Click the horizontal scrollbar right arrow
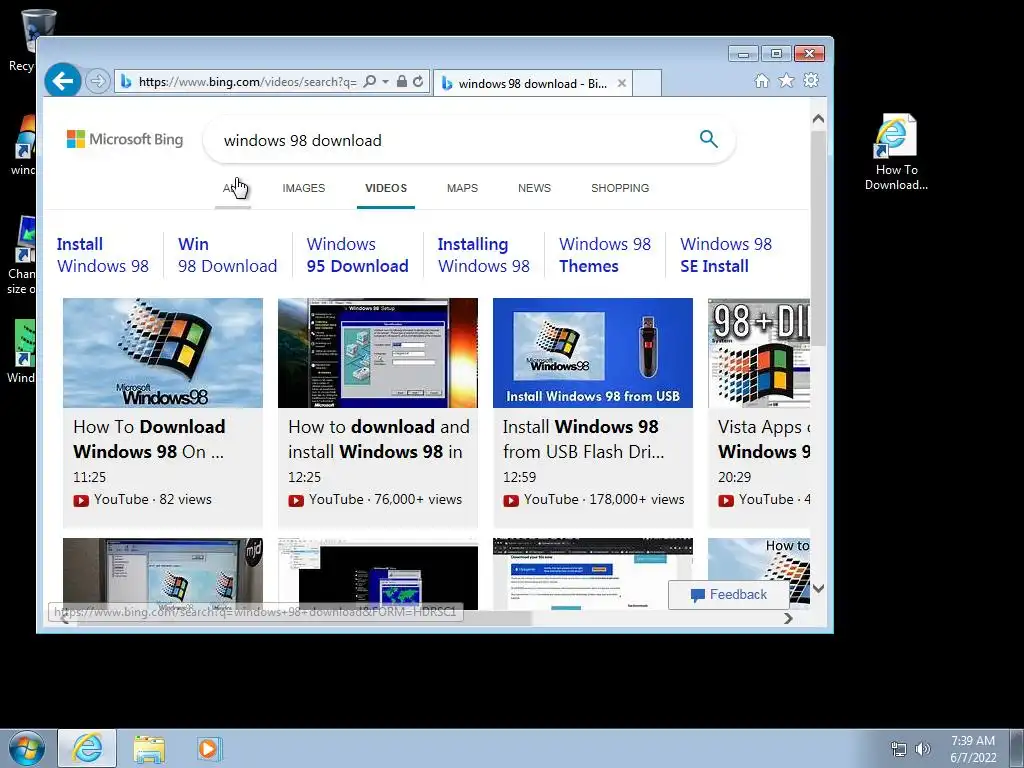1024x768 pixels. click(x=788, y=618)
